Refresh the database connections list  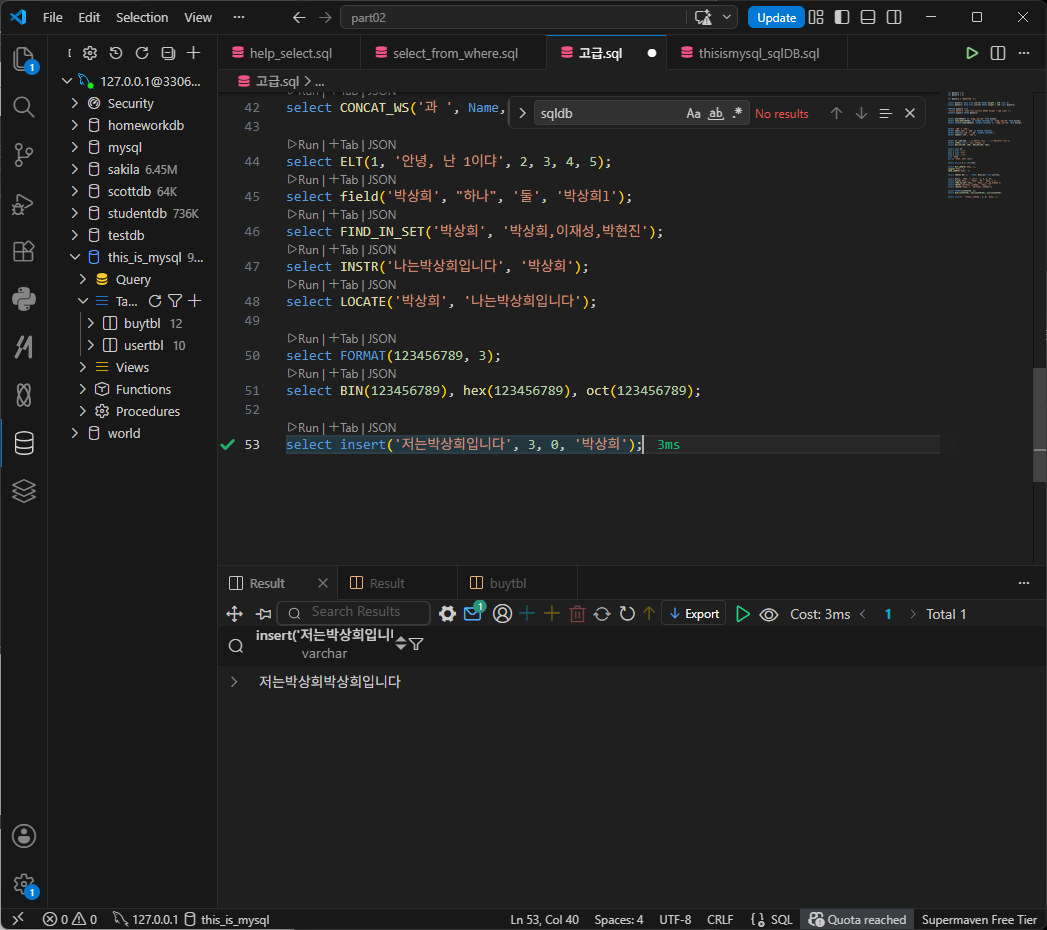(142, 53)
